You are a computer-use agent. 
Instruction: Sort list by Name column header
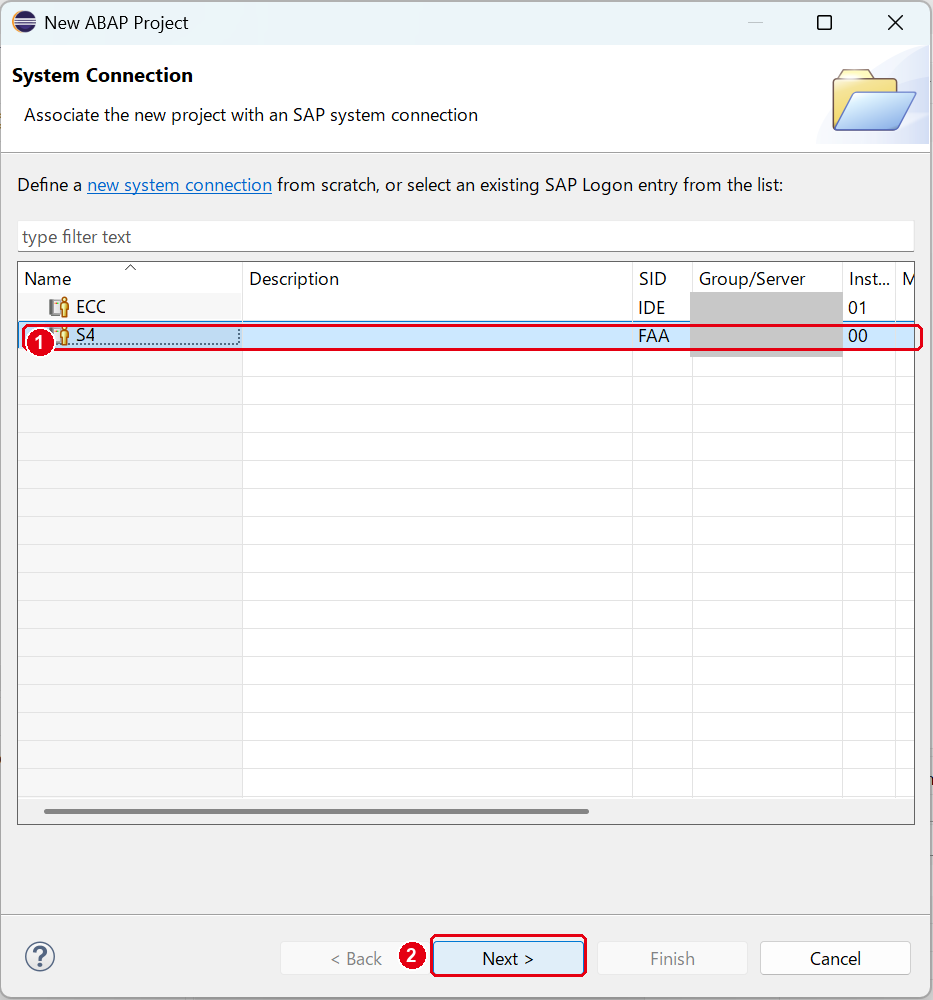click(130, 279)
